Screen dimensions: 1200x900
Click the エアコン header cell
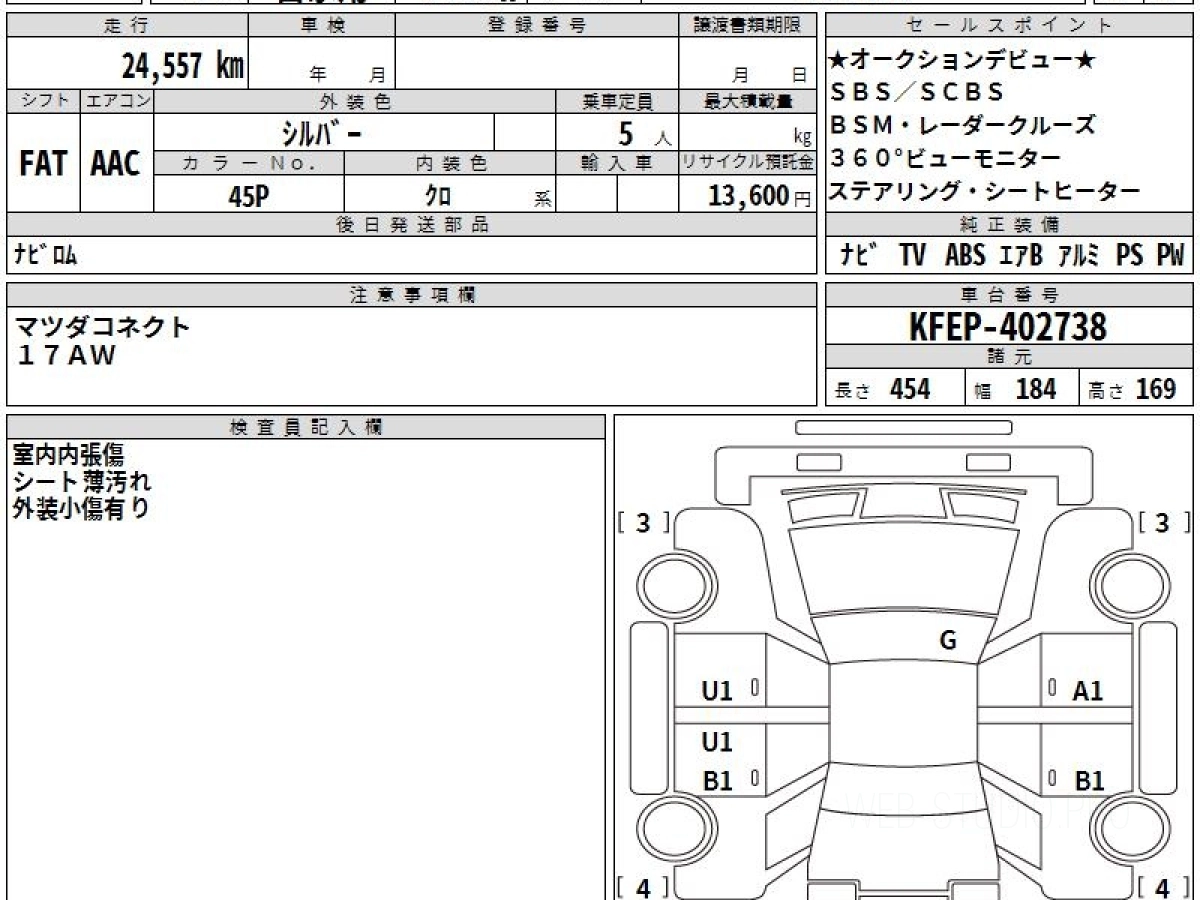[x=117, y=101]
